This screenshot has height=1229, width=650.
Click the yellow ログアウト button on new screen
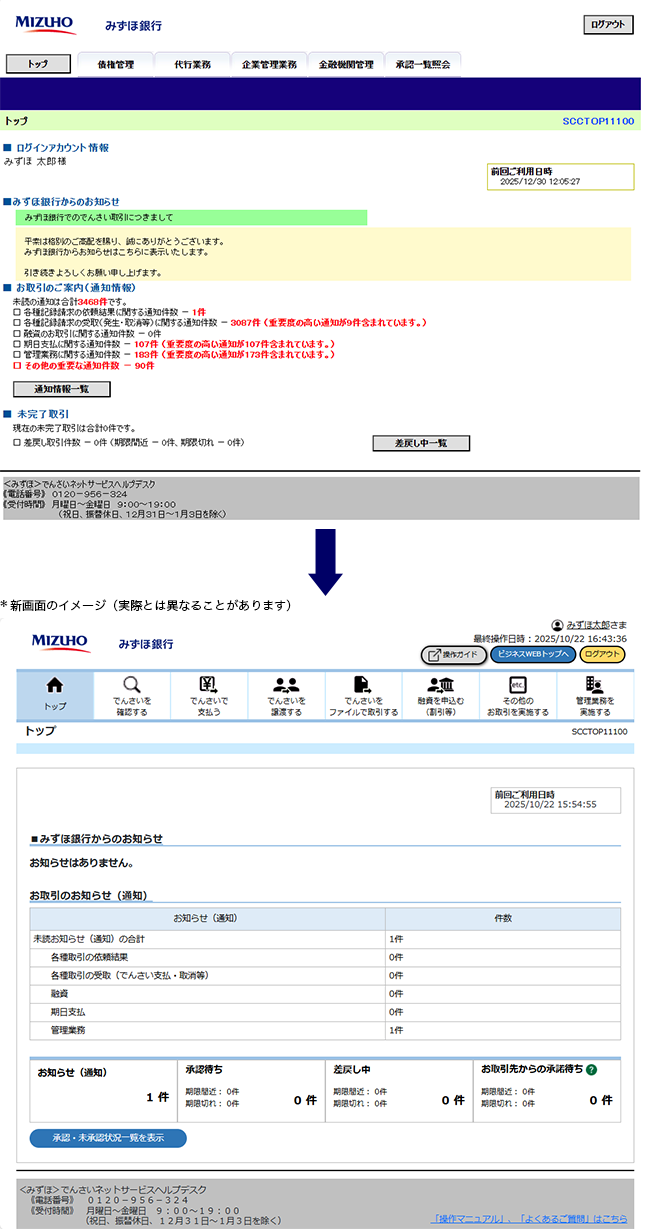(x=602, y=655)
